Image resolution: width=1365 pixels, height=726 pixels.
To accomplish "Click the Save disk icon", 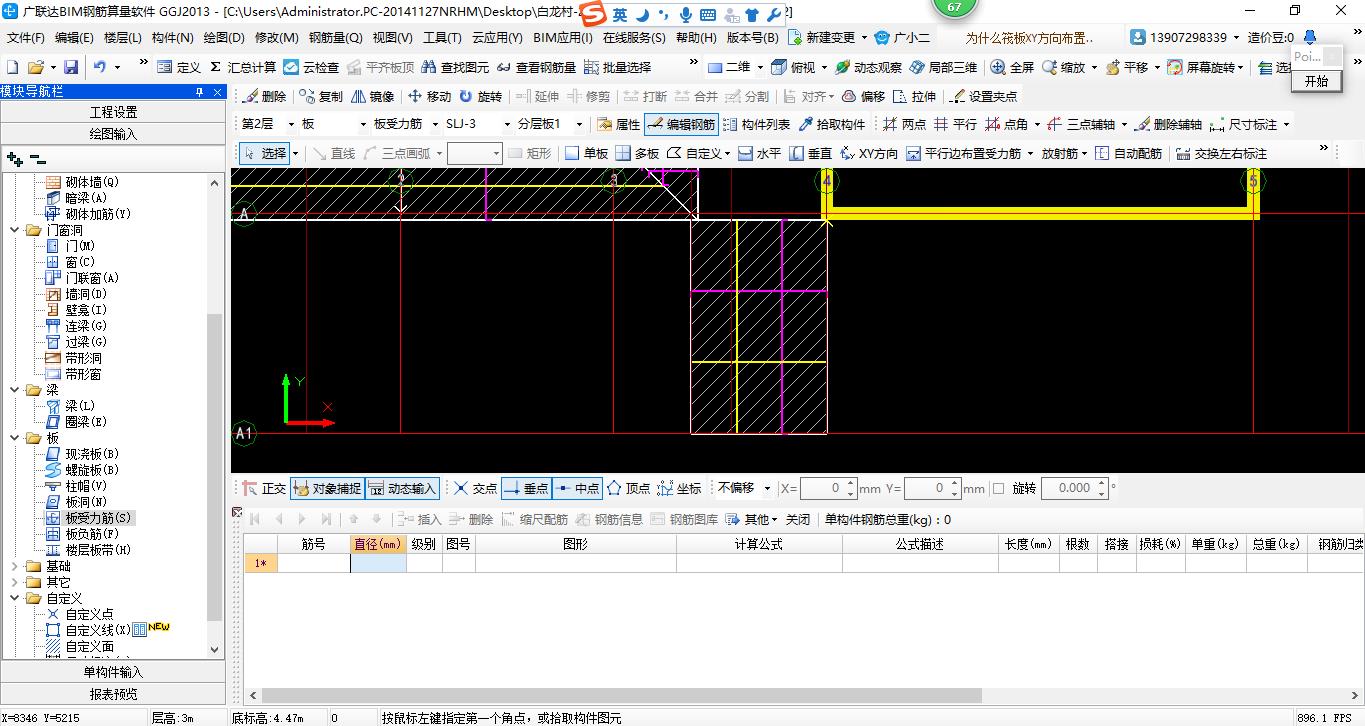I will 71,67.
